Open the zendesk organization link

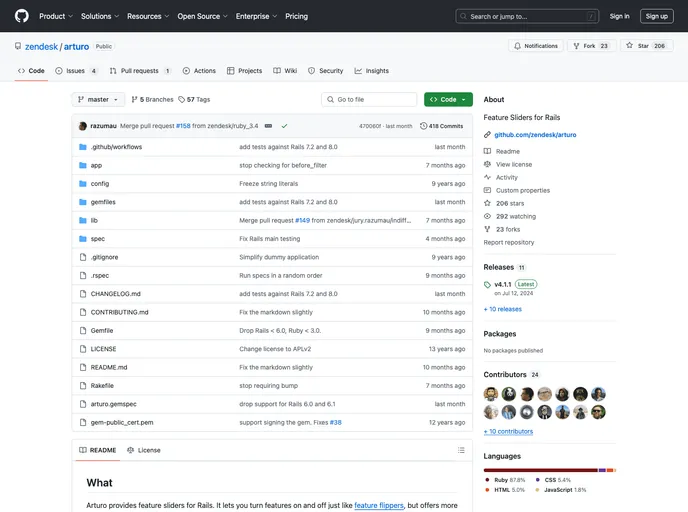41,47
